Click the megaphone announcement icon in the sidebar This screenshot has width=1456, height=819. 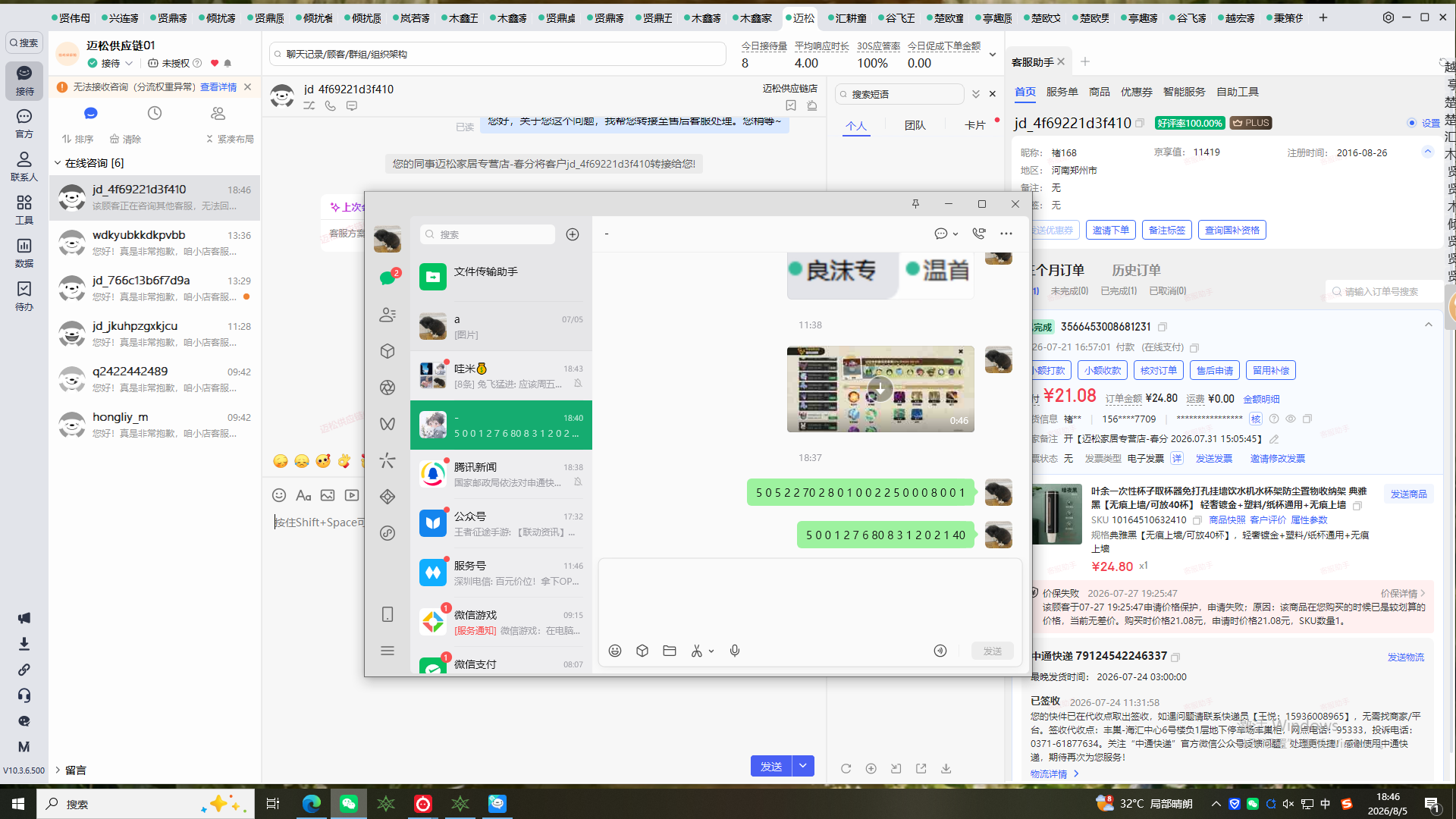[x=24, y=618]
